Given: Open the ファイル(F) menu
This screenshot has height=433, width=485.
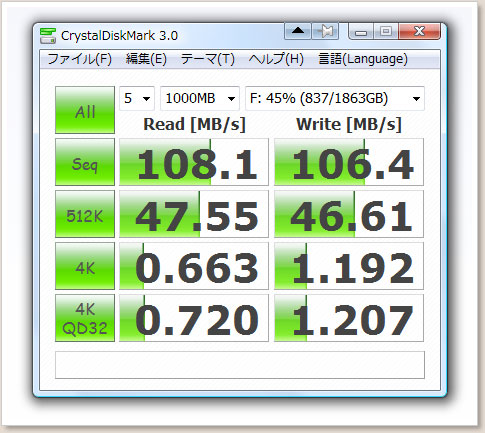Looking at the screenshot, I should pos(80,59).
